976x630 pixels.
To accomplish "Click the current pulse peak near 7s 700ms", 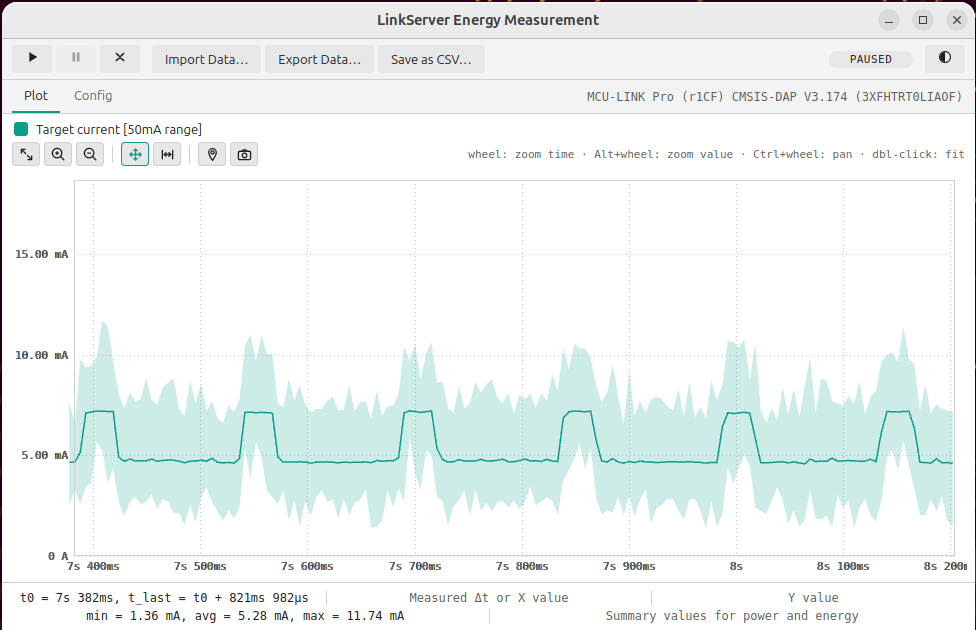I will tap(418, 411).
